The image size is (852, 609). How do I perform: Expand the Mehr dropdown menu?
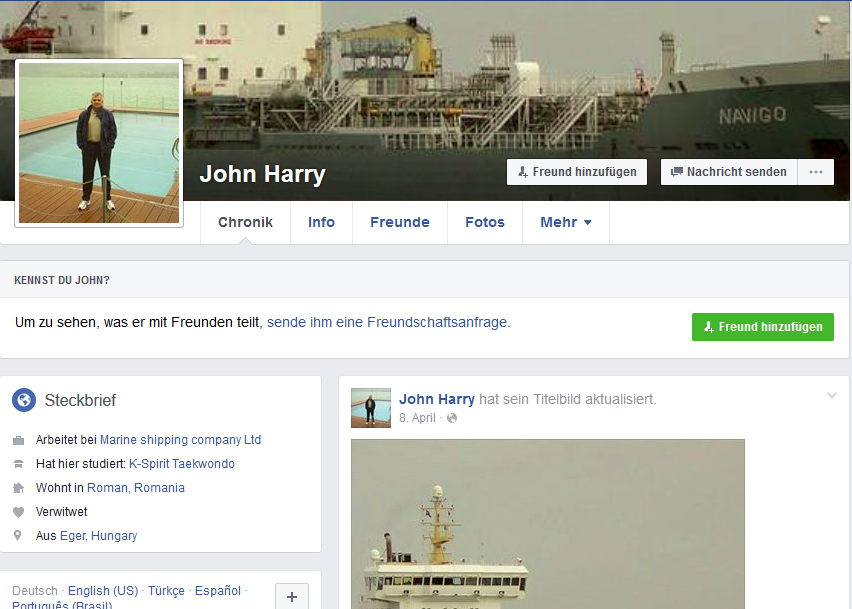pyautogui.click(x=566, y=222)
